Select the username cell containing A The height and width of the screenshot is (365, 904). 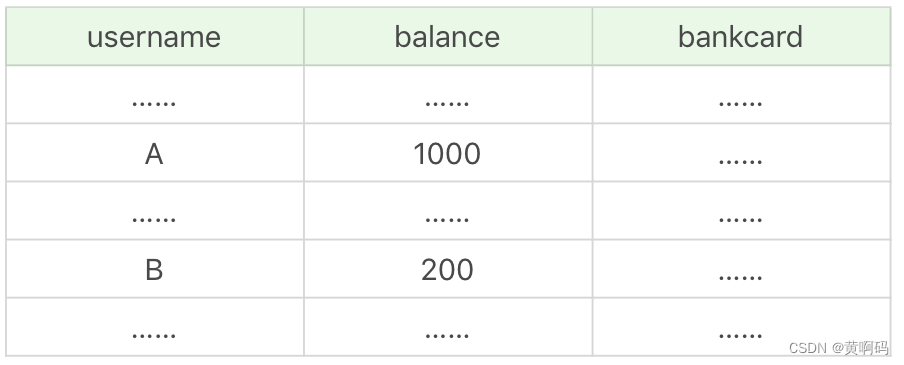pos(155,153)
